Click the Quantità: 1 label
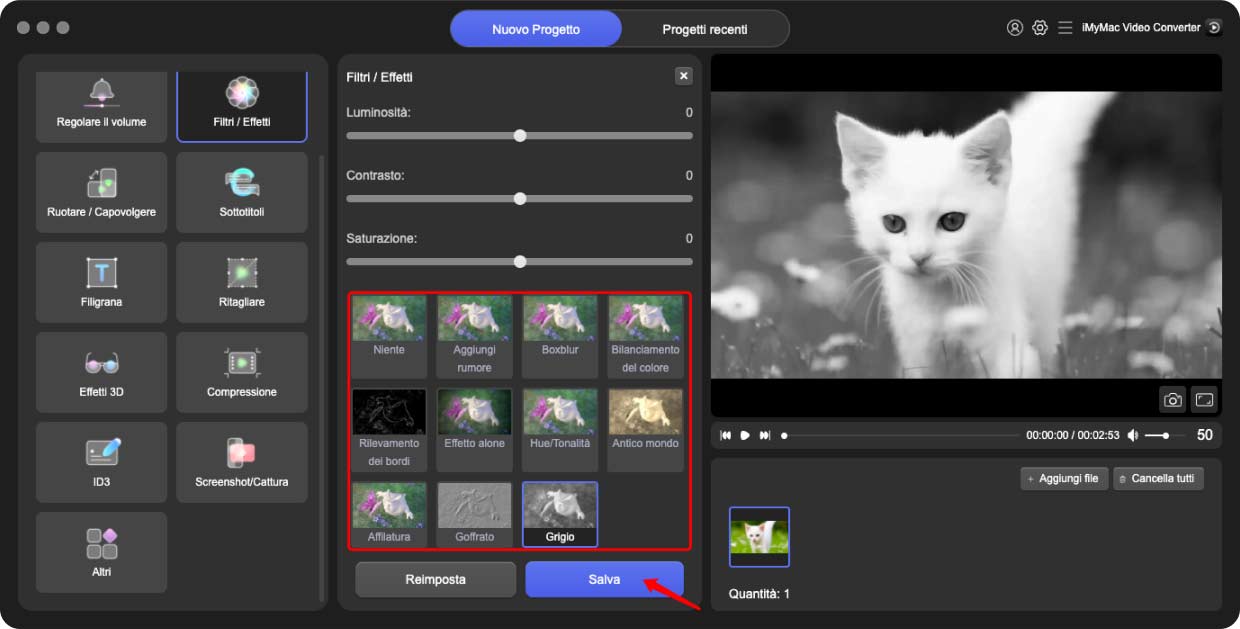This screenshot has width=1240, height=629. click(x=759, y=594)
